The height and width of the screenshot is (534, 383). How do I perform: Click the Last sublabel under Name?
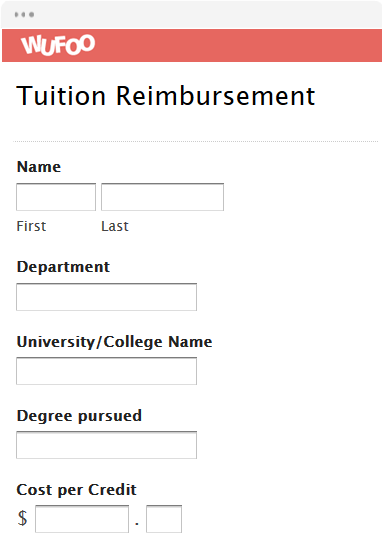pyautogui.click(x=115, y=226)
